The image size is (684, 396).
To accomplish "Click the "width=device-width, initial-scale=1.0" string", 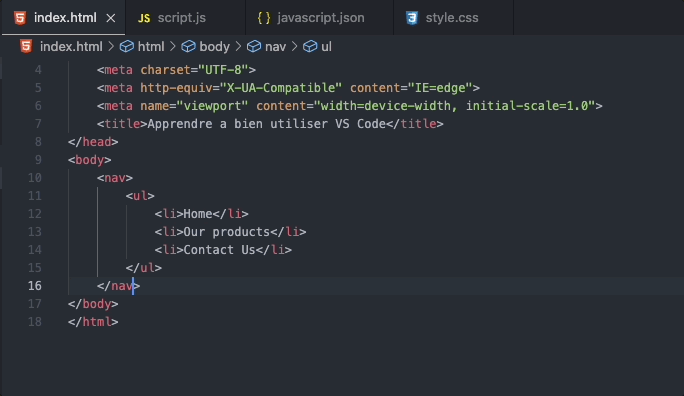I will 455,106.
